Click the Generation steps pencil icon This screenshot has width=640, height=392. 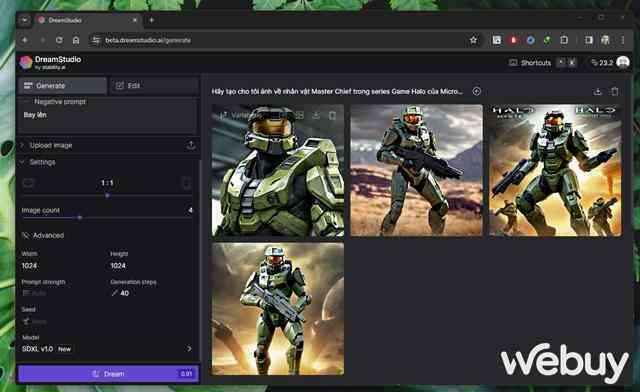pyautogui.click(x=114, y=293)
